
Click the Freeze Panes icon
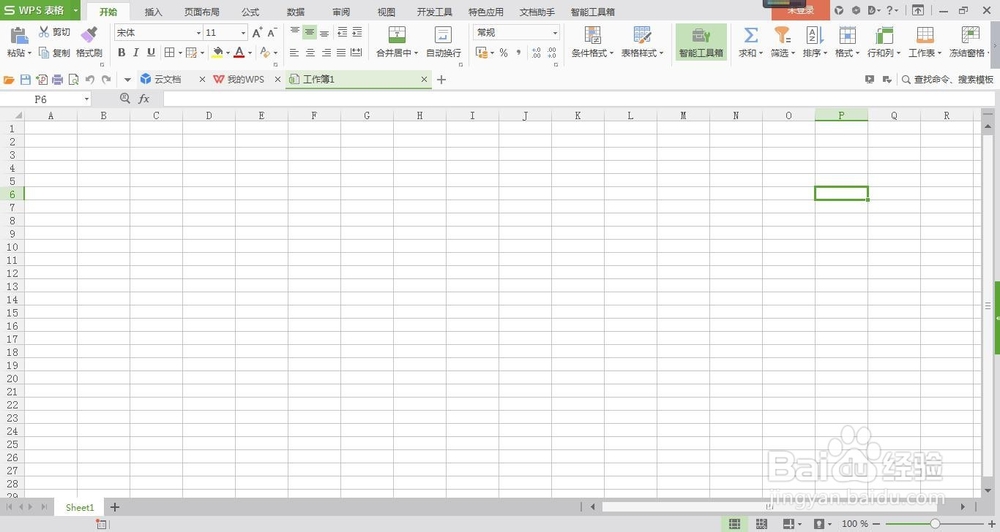[x=970, y=35]
